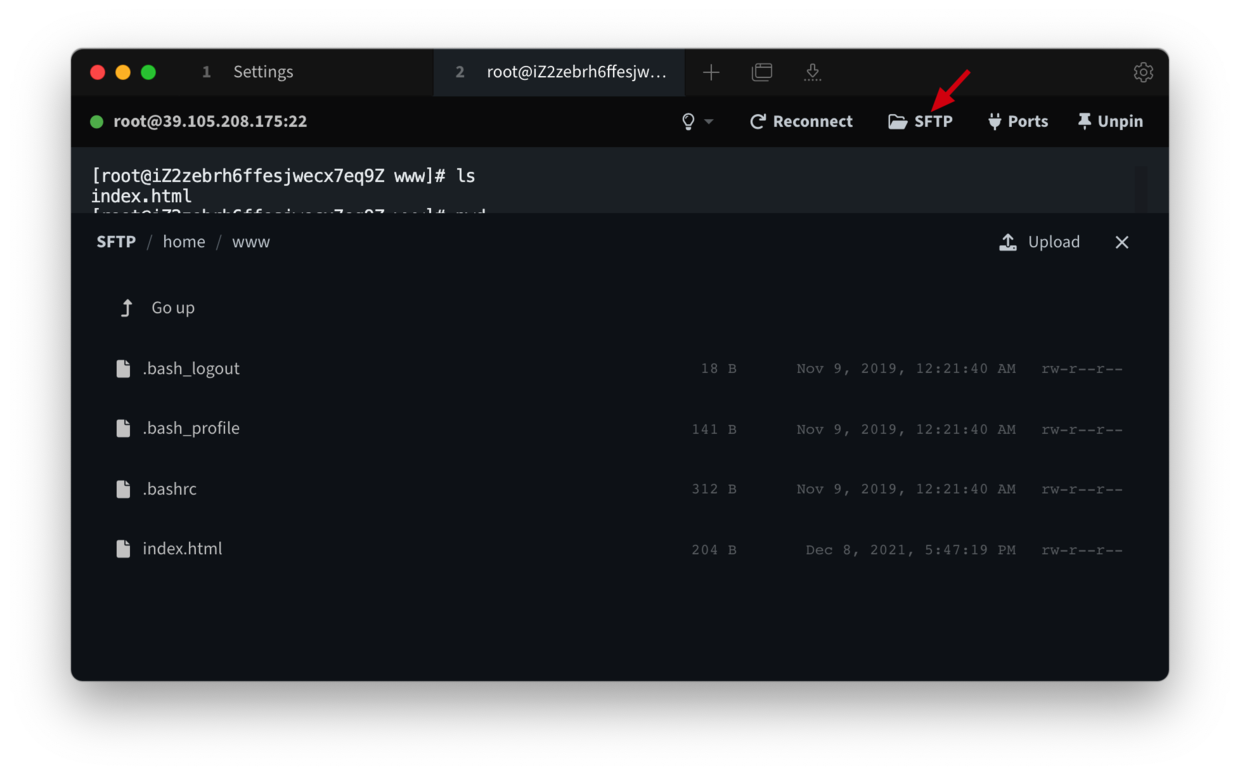Select the .bash_logout file
Viewport: 1240px width, 775px height.
click(x=191, y=369)
